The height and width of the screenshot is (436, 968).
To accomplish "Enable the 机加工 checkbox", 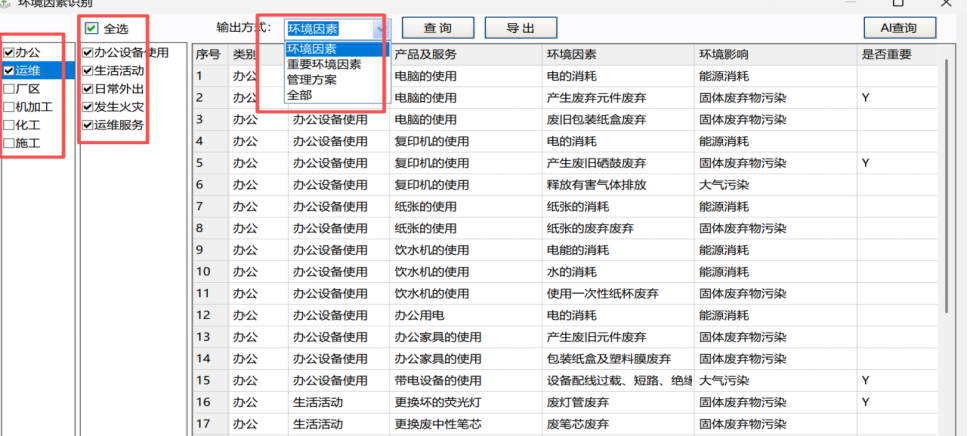I will coord(9,107).
